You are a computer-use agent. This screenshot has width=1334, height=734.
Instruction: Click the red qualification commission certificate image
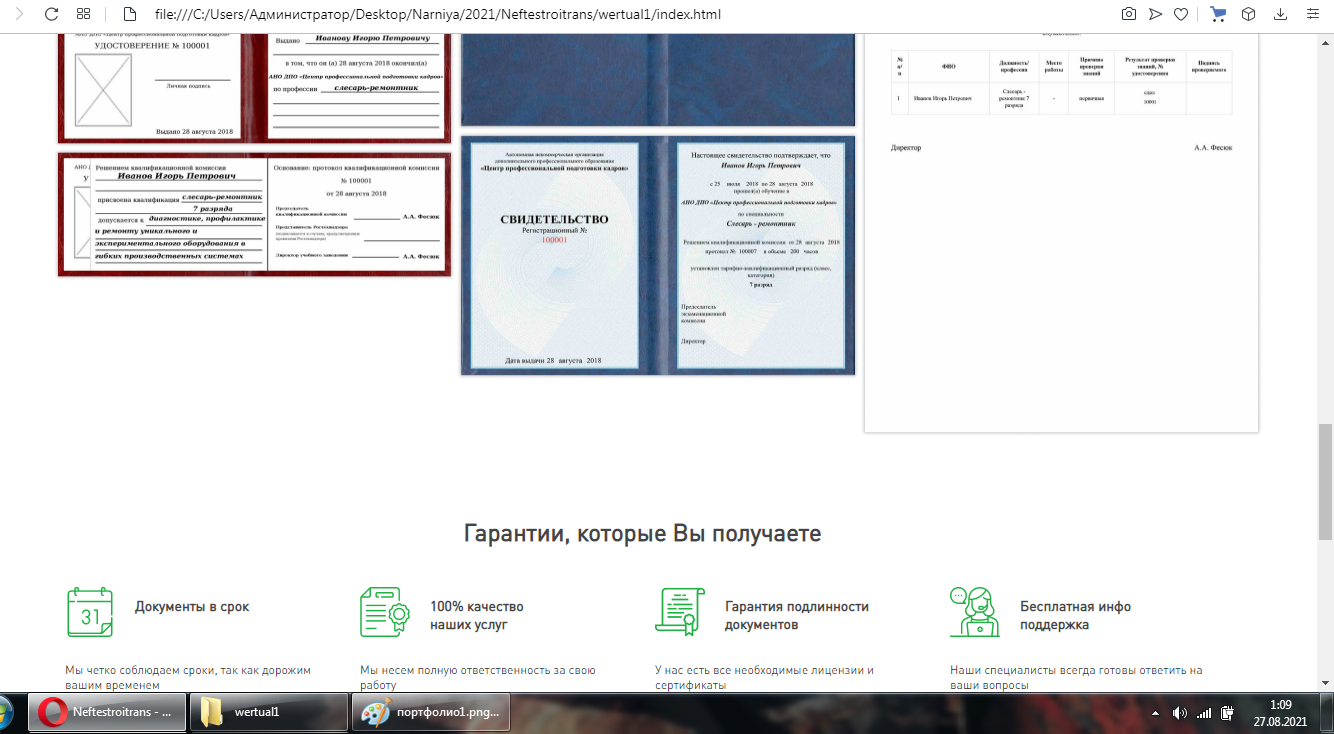pos(254,214)
